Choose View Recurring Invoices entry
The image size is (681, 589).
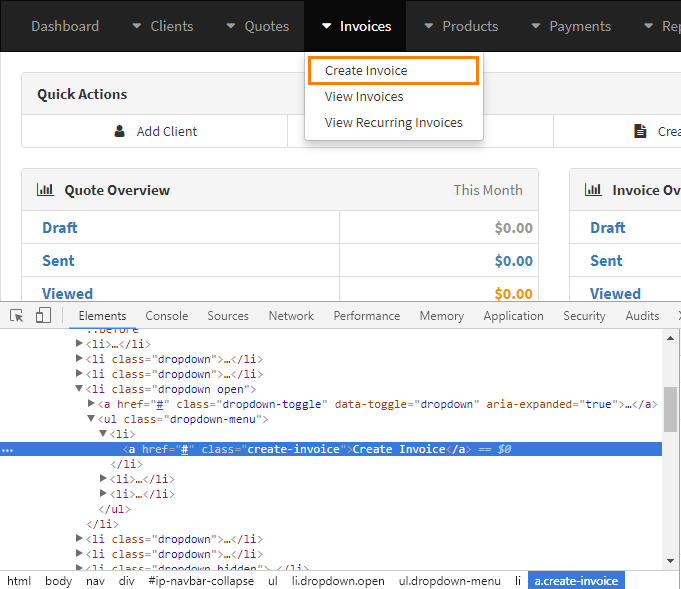[x=393, y=122]
